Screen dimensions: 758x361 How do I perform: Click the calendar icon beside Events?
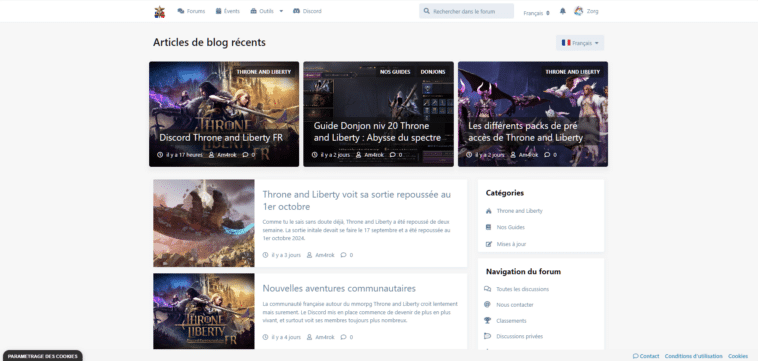pyautogui.click(x=219, y=11)
